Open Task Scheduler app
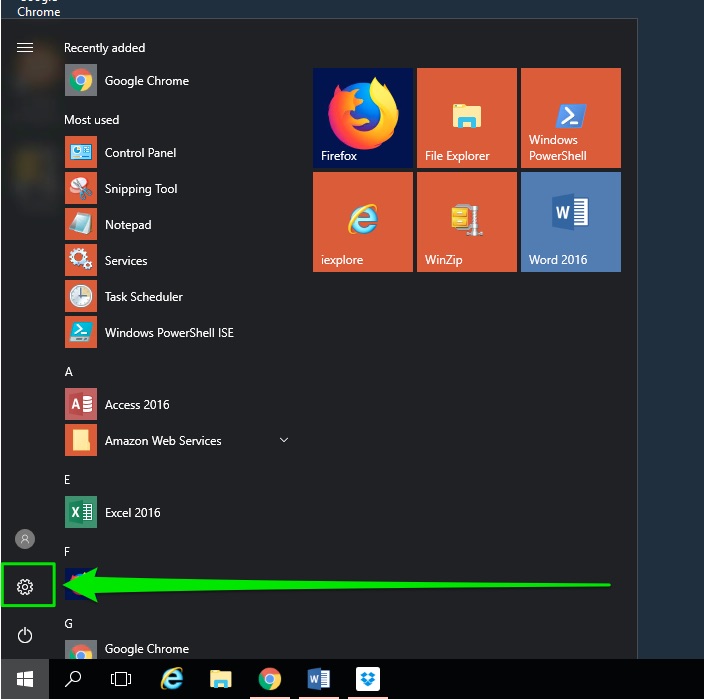 [178, 296]
